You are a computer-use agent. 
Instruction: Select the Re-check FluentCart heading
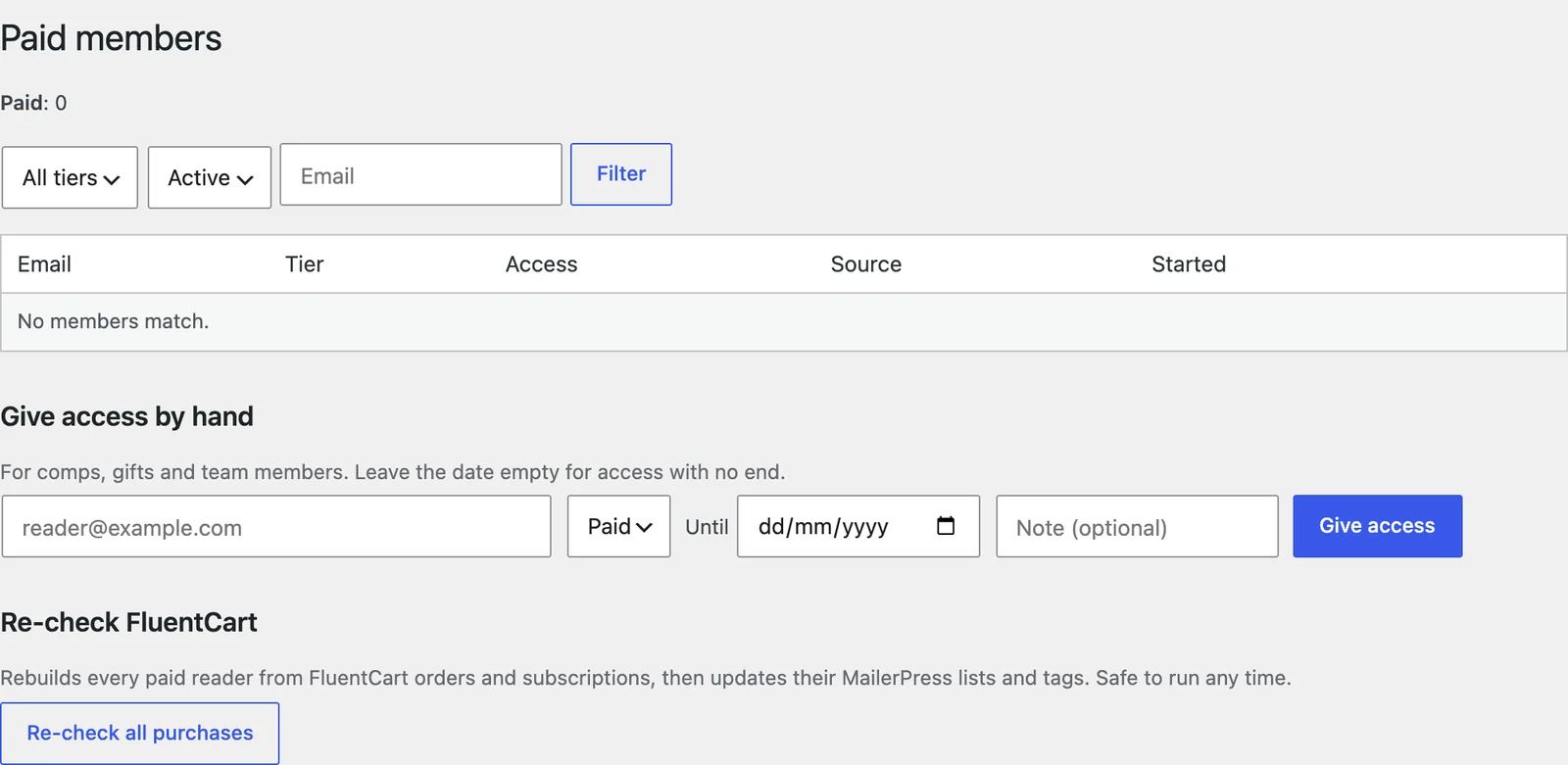(128, 622)
